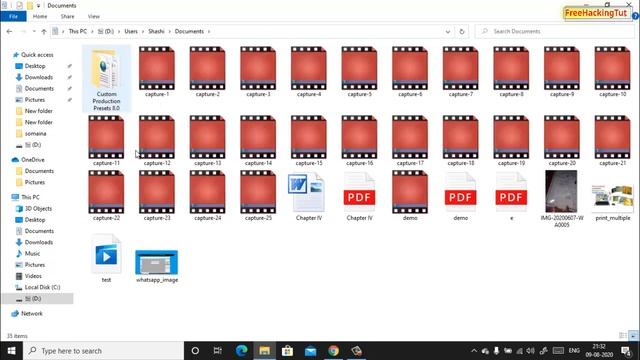Open Microsoft Store from taskbar

coord(287,351)
